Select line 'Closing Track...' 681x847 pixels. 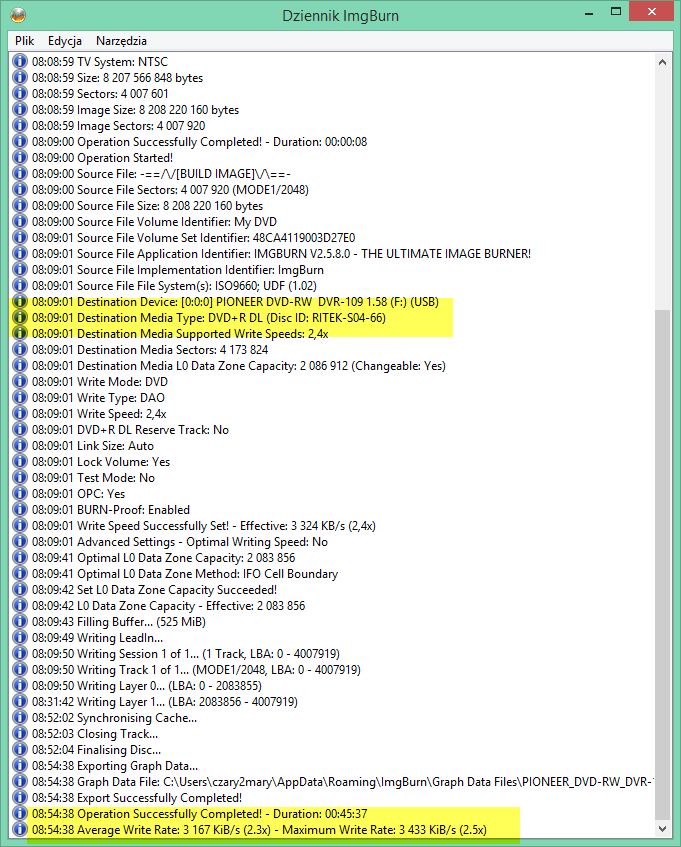[95, 734]
